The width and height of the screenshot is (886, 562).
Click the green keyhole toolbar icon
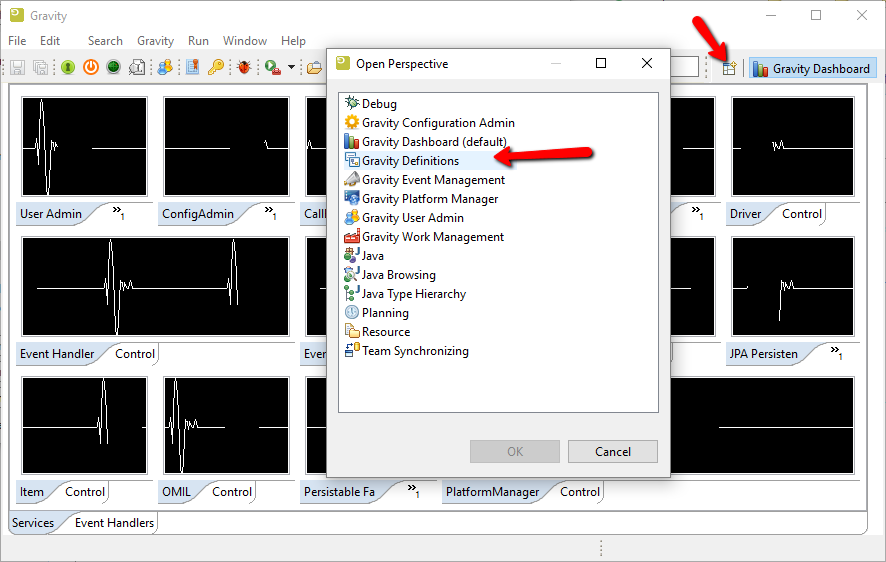(x=68, y=68)
